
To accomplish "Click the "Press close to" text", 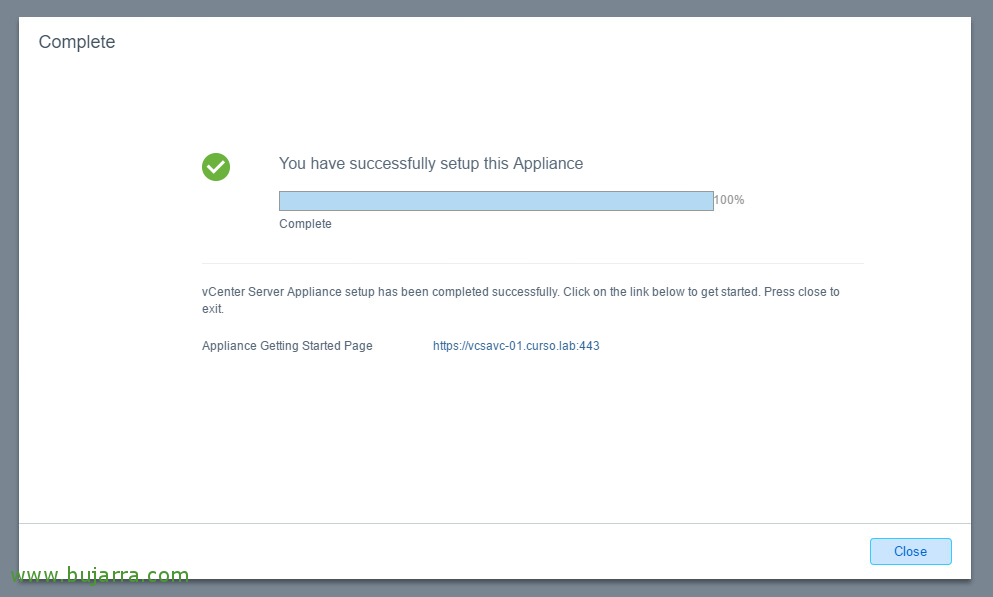I will 802,292.
